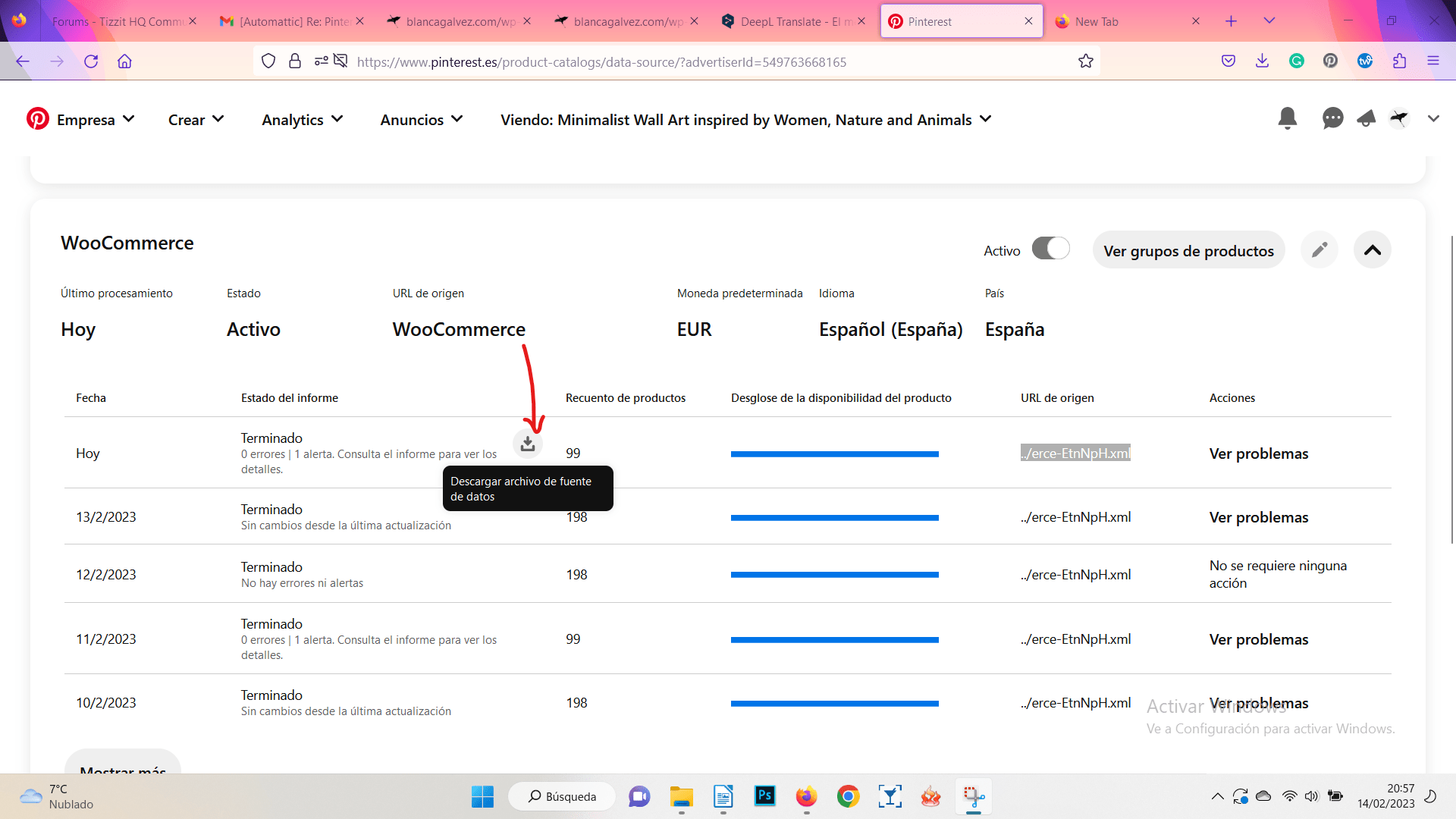Viewport: 1456px width, 819px height.
Task: Open the ../erce-EtnNpH.xml link for 12/2/2023
Action: 1075,575
